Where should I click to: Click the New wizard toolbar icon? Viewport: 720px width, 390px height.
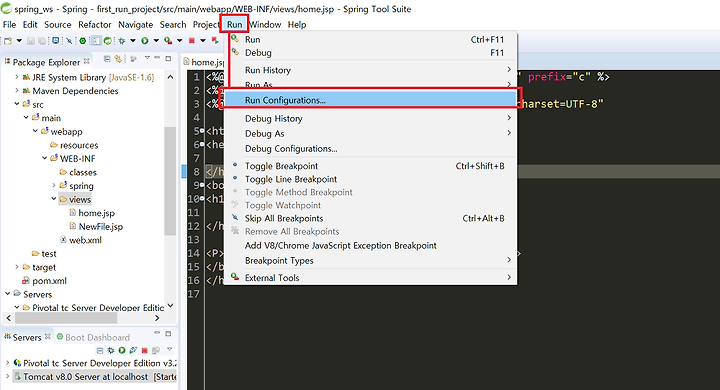point(8,41)
